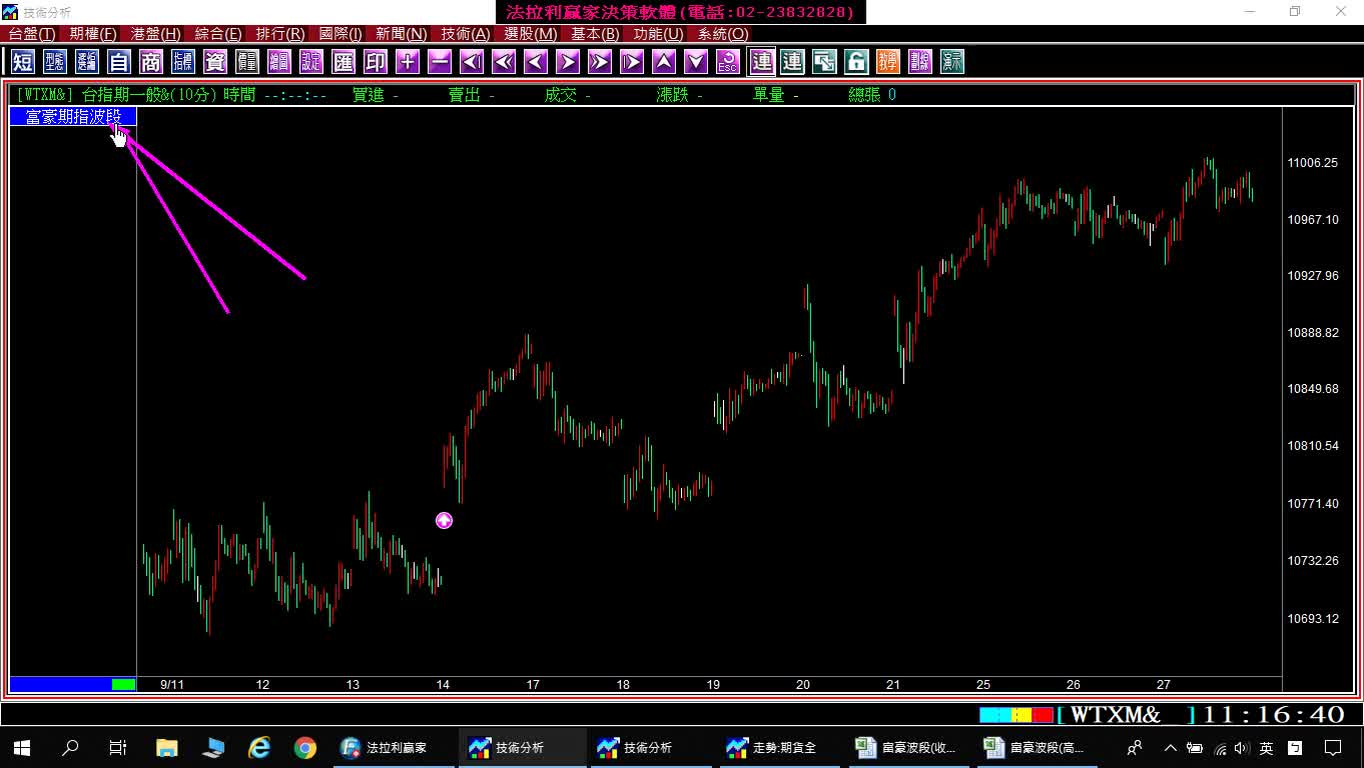Click the 資 toolbar icon
Viewport: 1364px width, 768px height.
tap(215, 62)
